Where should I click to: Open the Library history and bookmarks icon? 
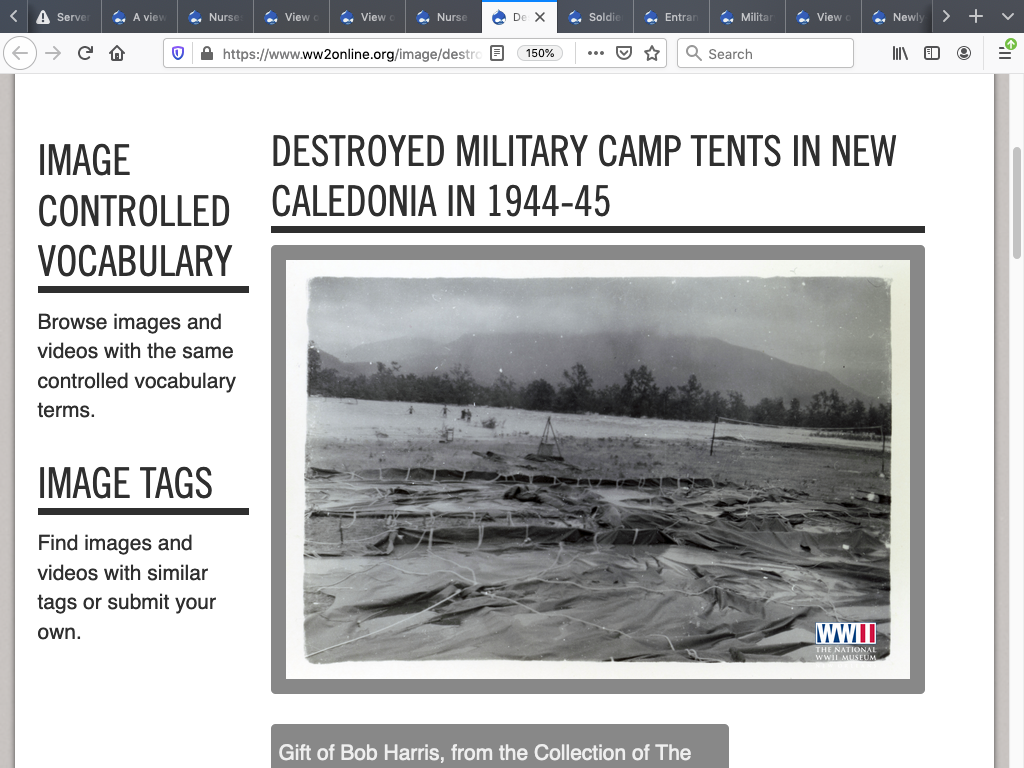tap(901, 54)
